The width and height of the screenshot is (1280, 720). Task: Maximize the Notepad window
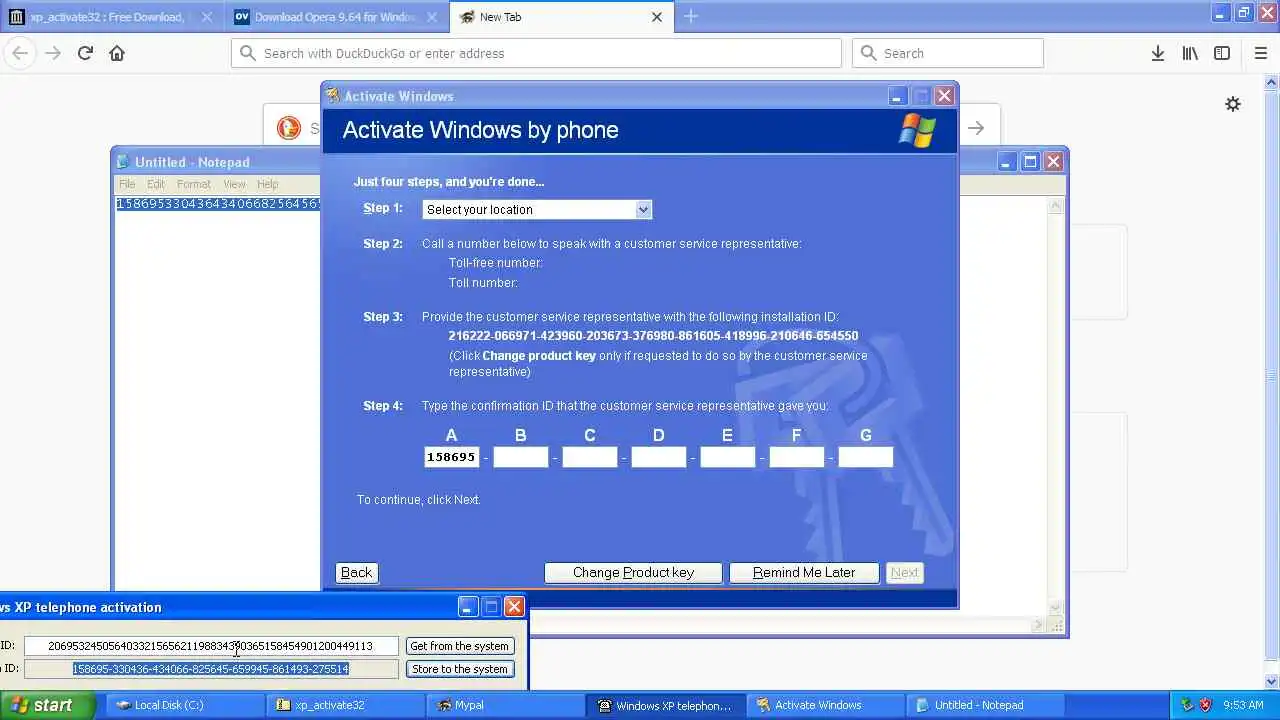(1030, 161)
